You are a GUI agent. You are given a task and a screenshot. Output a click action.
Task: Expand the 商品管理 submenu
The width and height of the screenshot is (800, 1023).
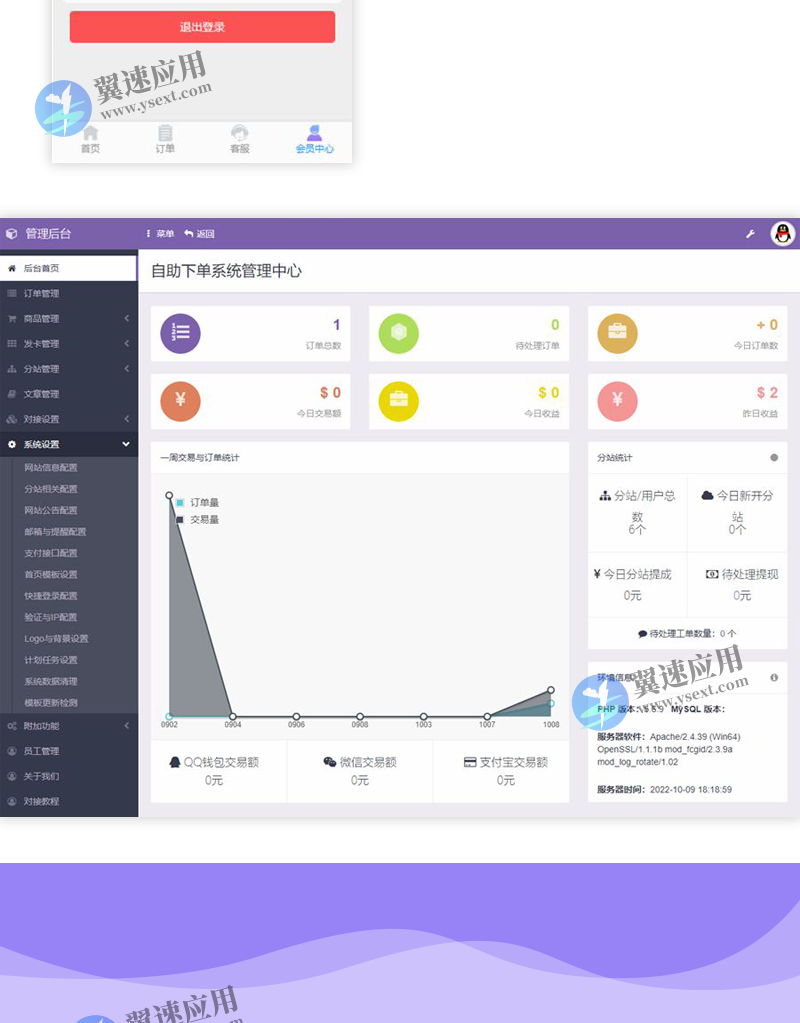(x=40, y=319)
